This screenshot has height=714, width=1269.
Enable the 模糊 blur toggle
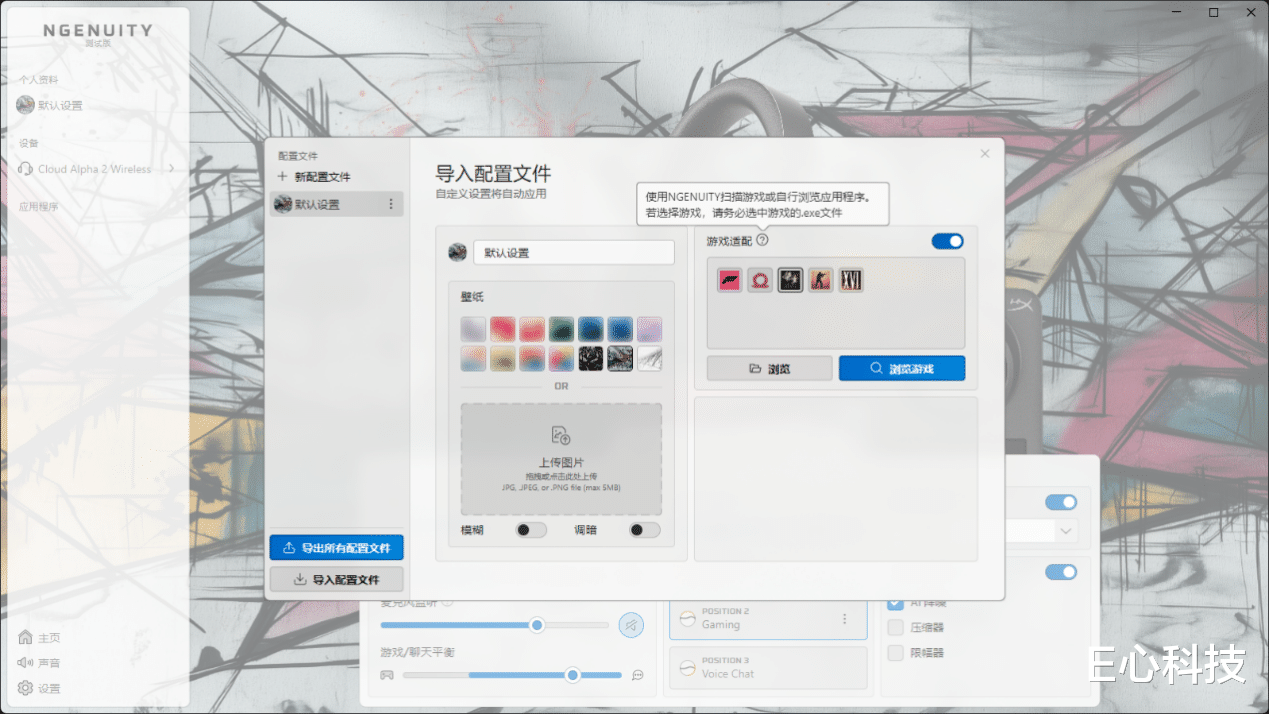[531, 530]
